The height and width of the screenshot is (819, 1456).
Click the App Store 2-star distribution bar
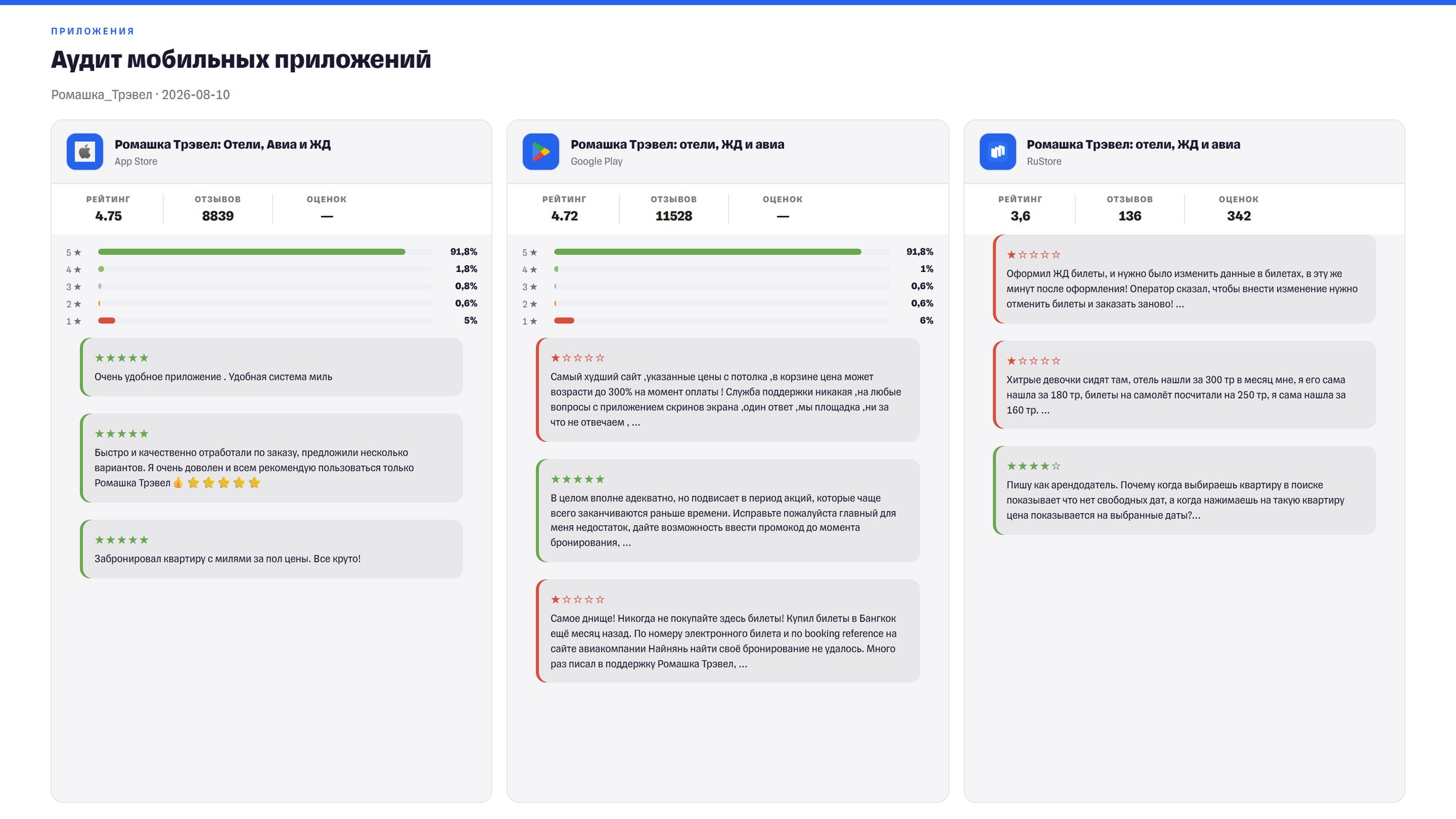[x=265, y=303]
